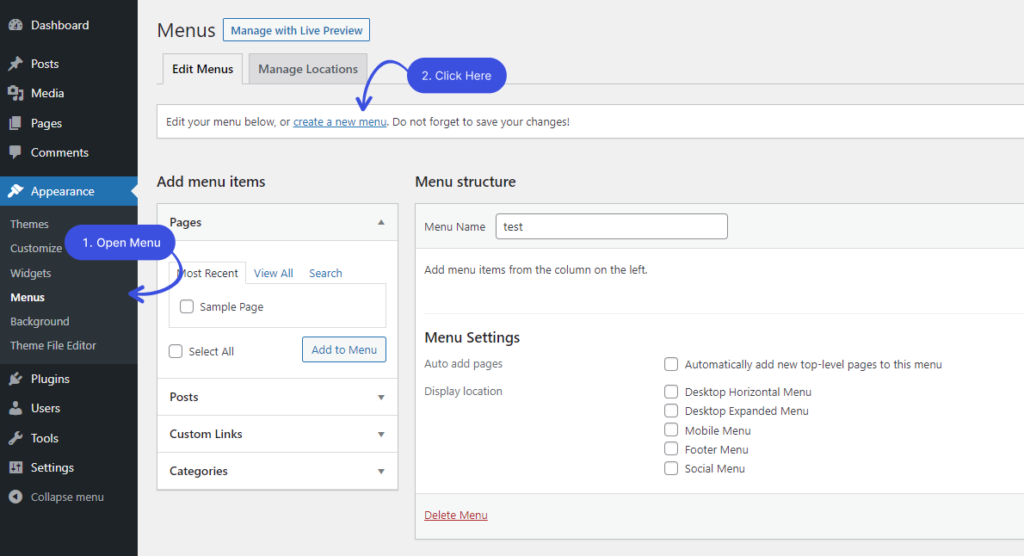Click the Tools wrench icon

click(x=16, y=438)
